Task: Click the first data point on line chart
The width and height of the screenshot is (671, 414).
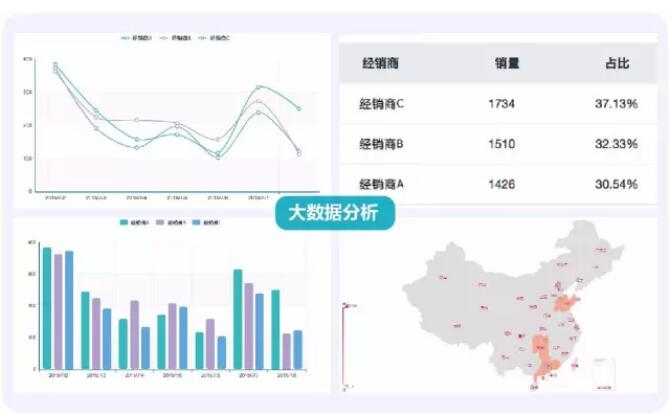Action: click(55, 68)
